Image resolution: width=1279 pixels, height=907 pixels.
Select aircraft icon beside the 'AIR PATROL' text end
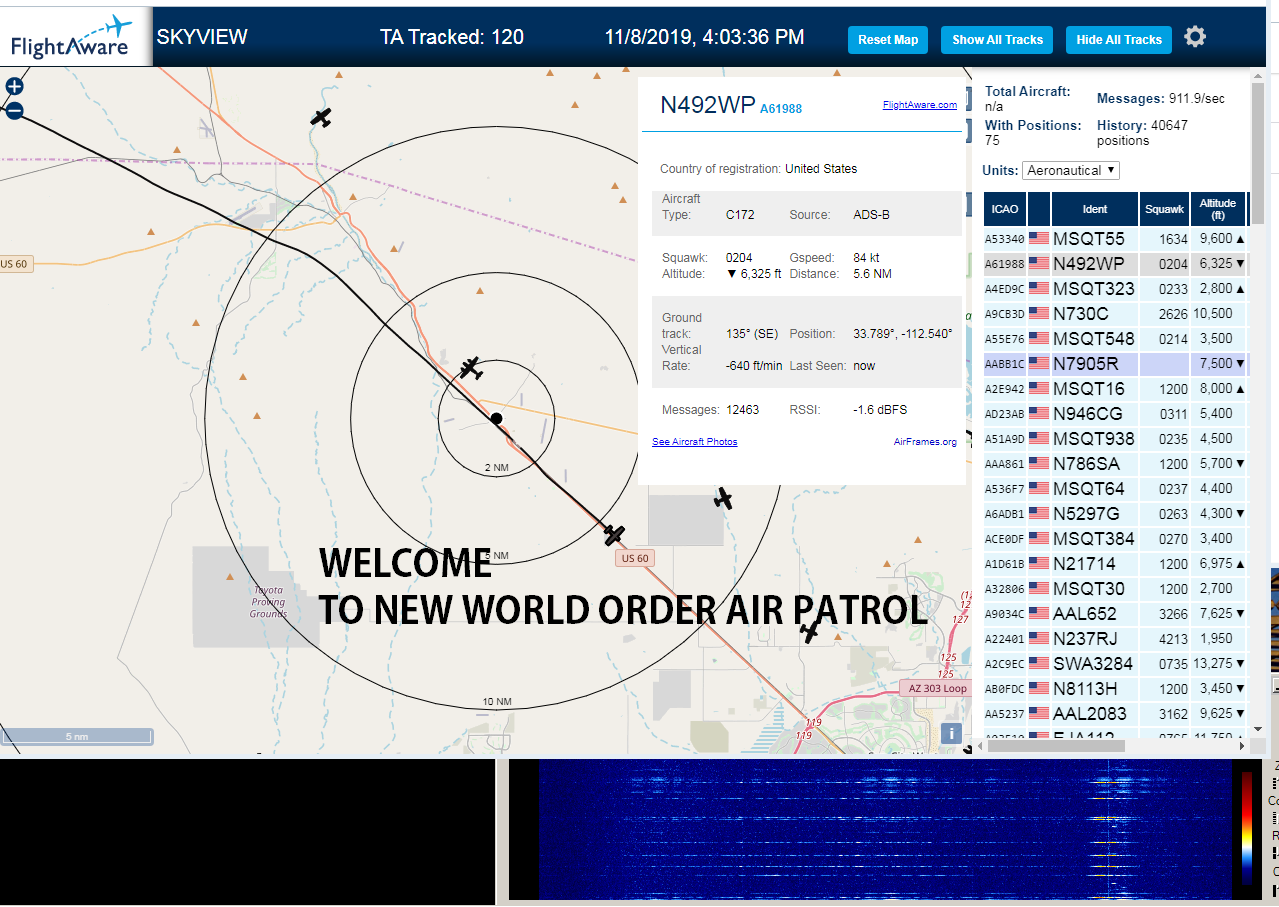click(810, 631)
